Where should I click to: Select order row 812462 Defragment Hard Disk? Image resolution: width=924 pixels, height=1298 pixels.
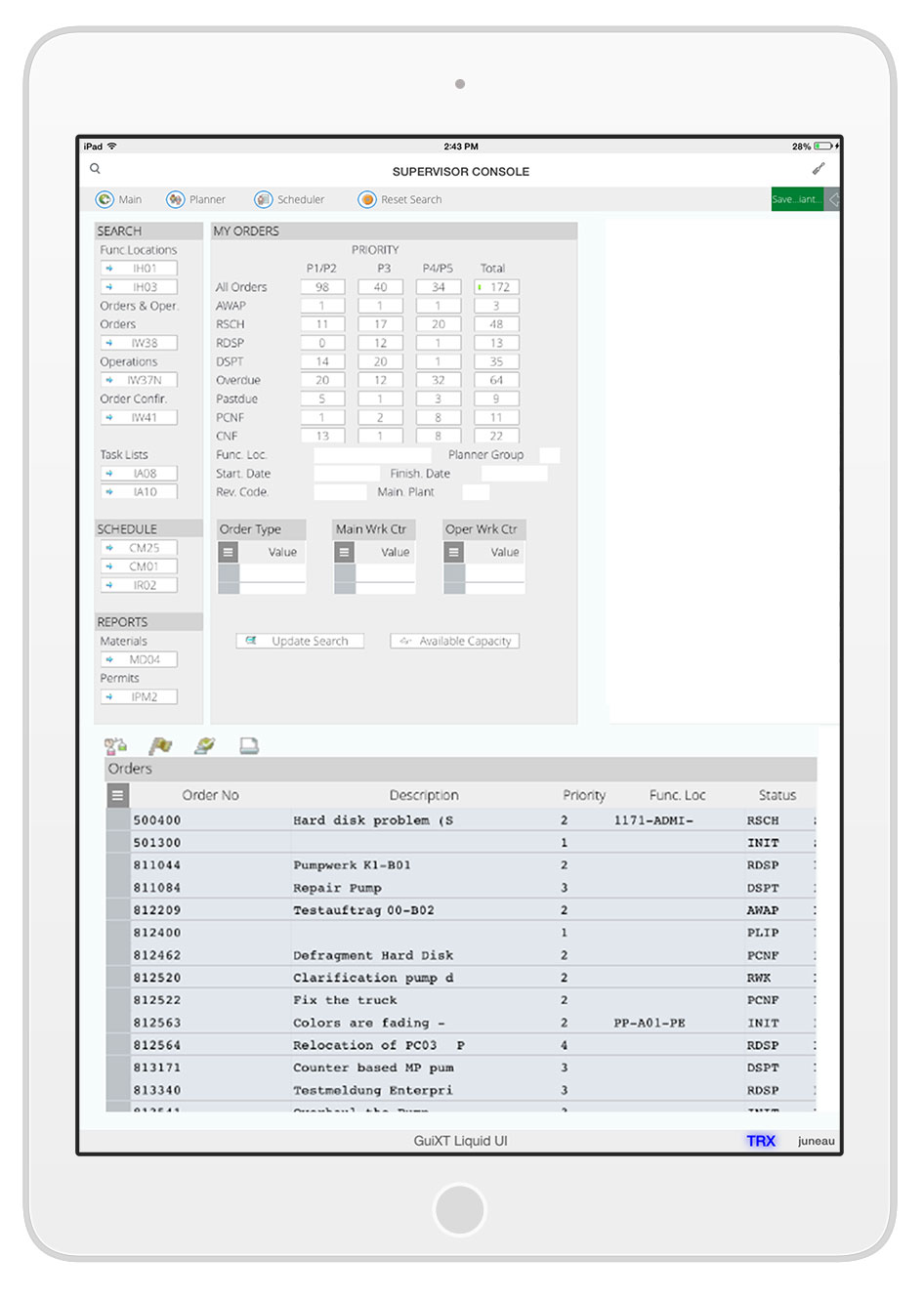point(372,955)
